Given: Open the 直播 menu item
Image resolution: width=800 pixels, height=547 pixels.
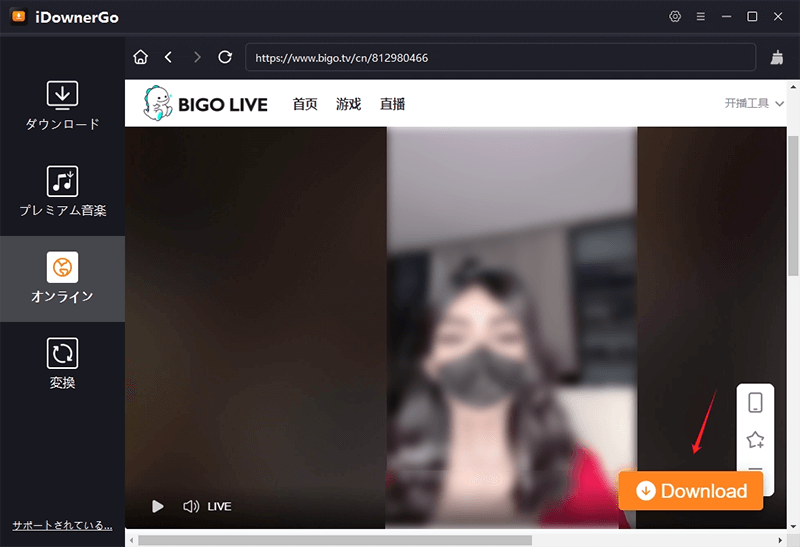Looking at the screenshot, I should coord(392,104).
